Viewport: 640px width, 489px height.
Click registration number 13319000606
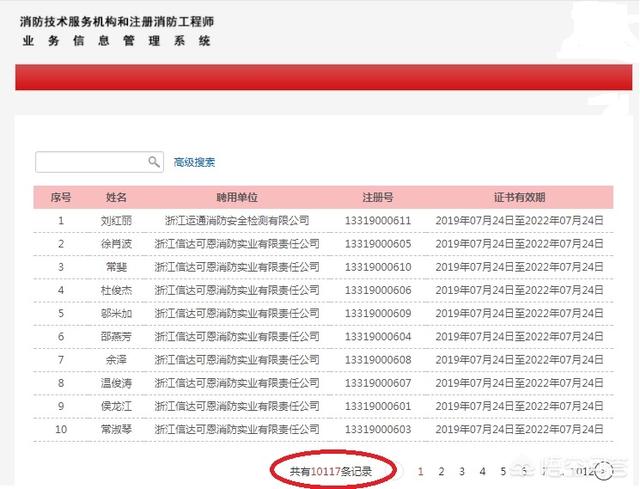click(x=378, y=290)
